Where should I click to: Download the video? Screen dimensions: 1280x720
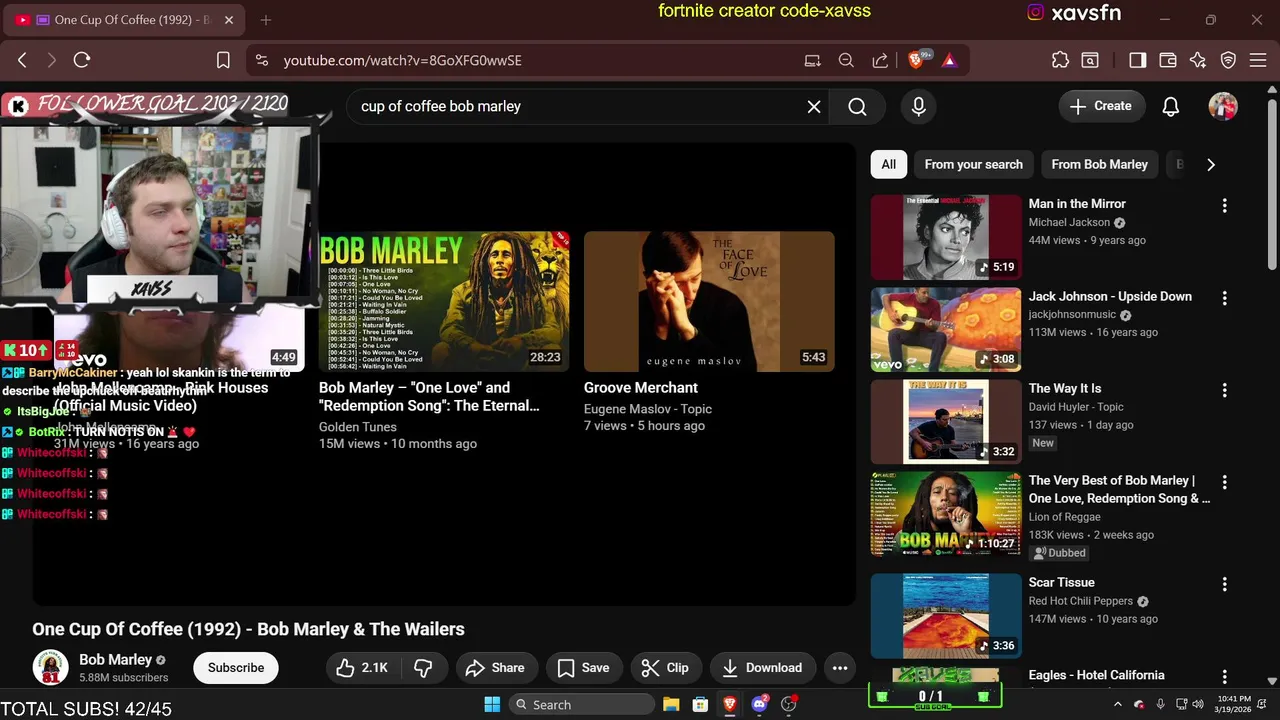(762, 668)
